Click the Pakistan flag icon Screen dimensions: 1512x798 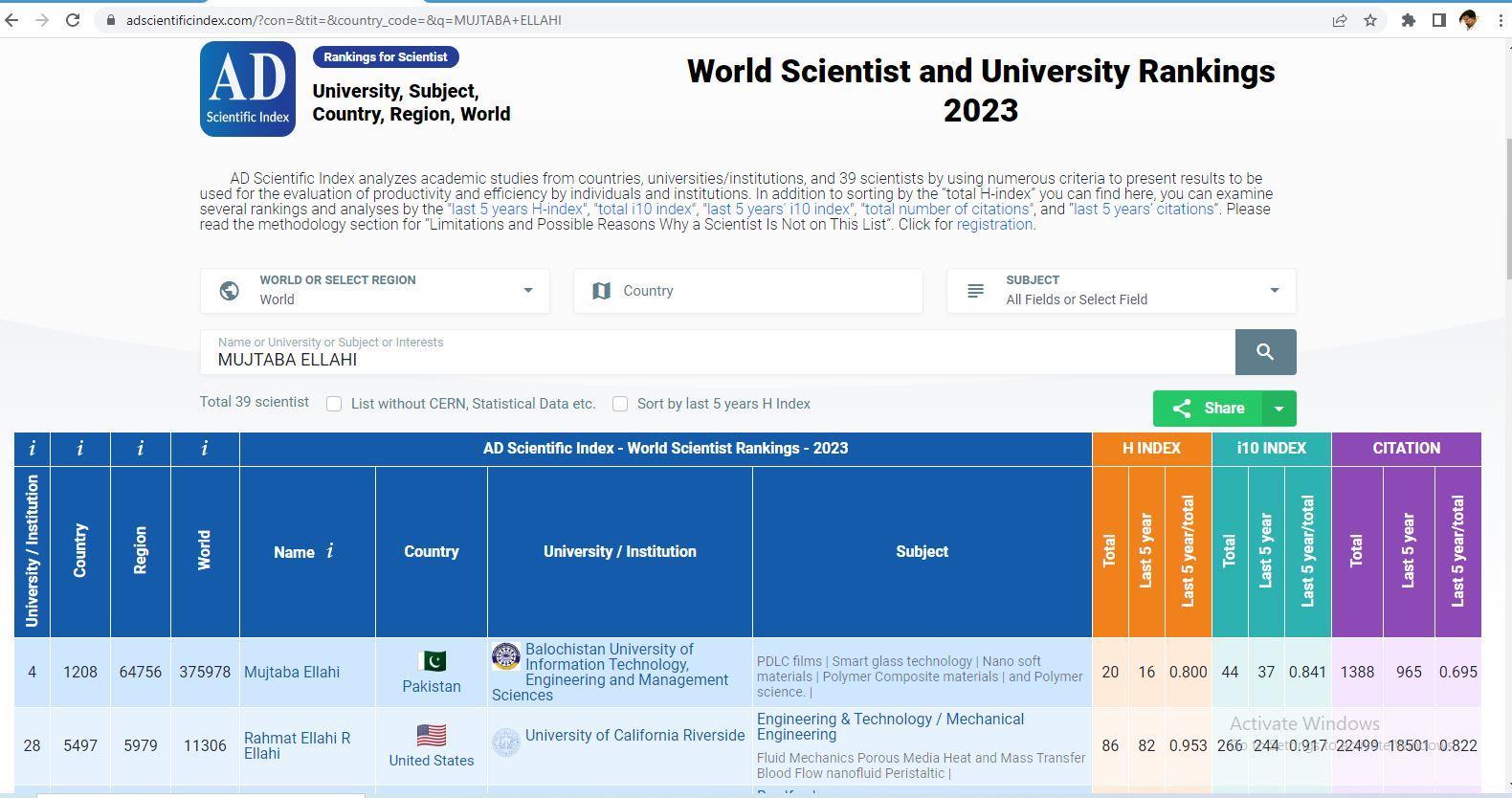432,661
